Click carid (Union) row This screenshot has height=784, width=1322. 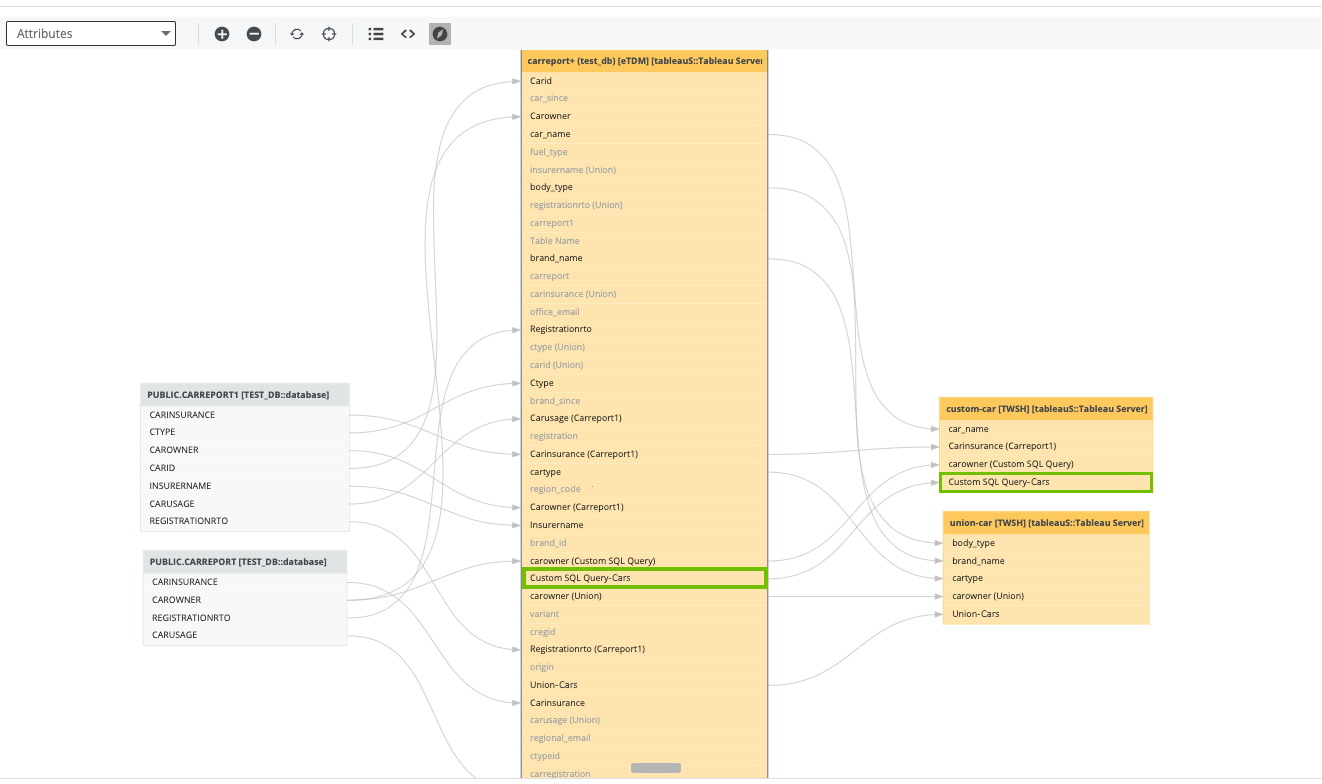[x=645, y=365]
